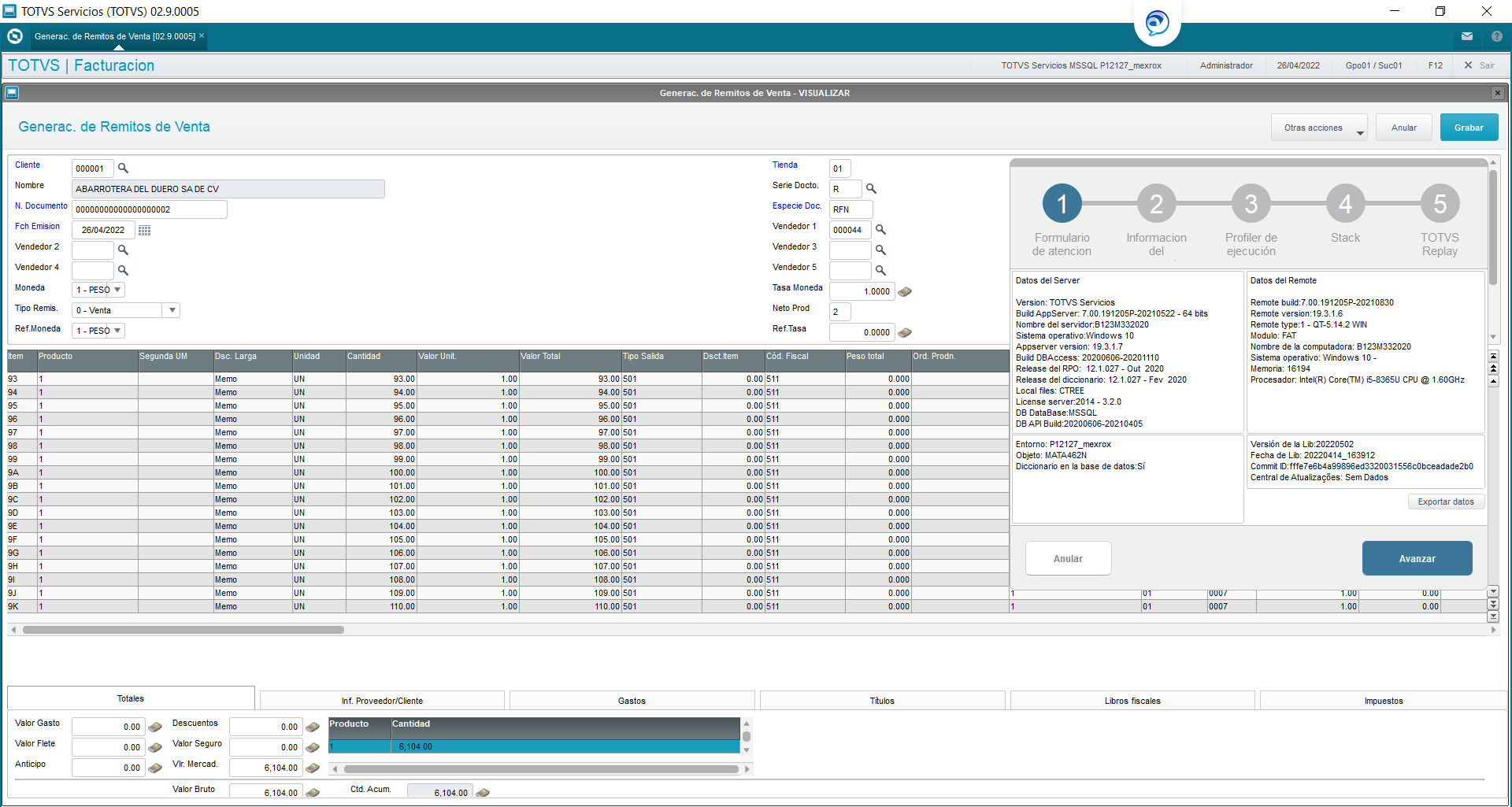This screenshot has height=807, width=1512.
Task: Click the item grid horizontal scrollbar
Action: click(x=183, y=630)
